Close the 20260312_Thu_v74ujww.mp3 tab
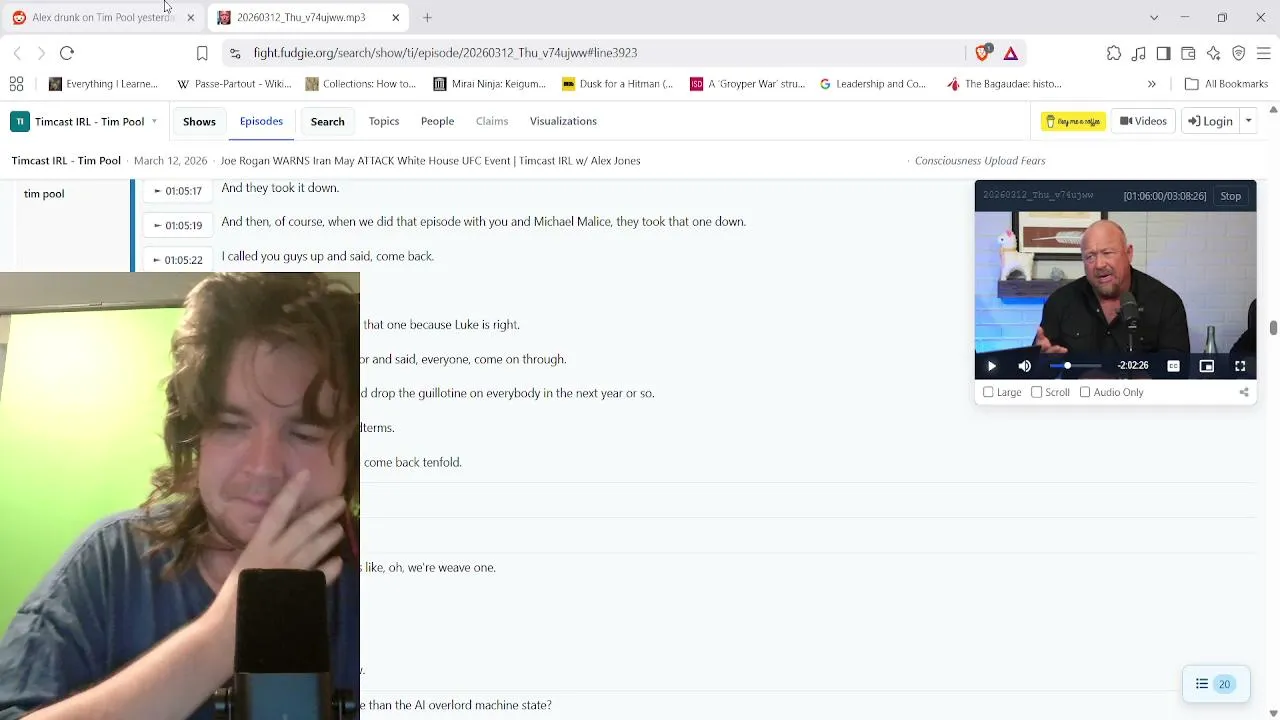1280x720 pixels. tap(396, 17)
